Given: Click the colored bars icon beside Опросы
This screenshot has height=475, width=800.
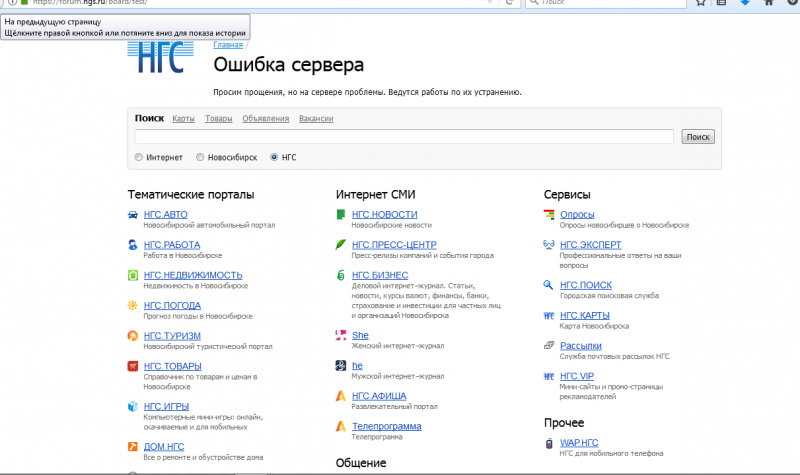Looking at the screenshot, I should tap(548, 215).
